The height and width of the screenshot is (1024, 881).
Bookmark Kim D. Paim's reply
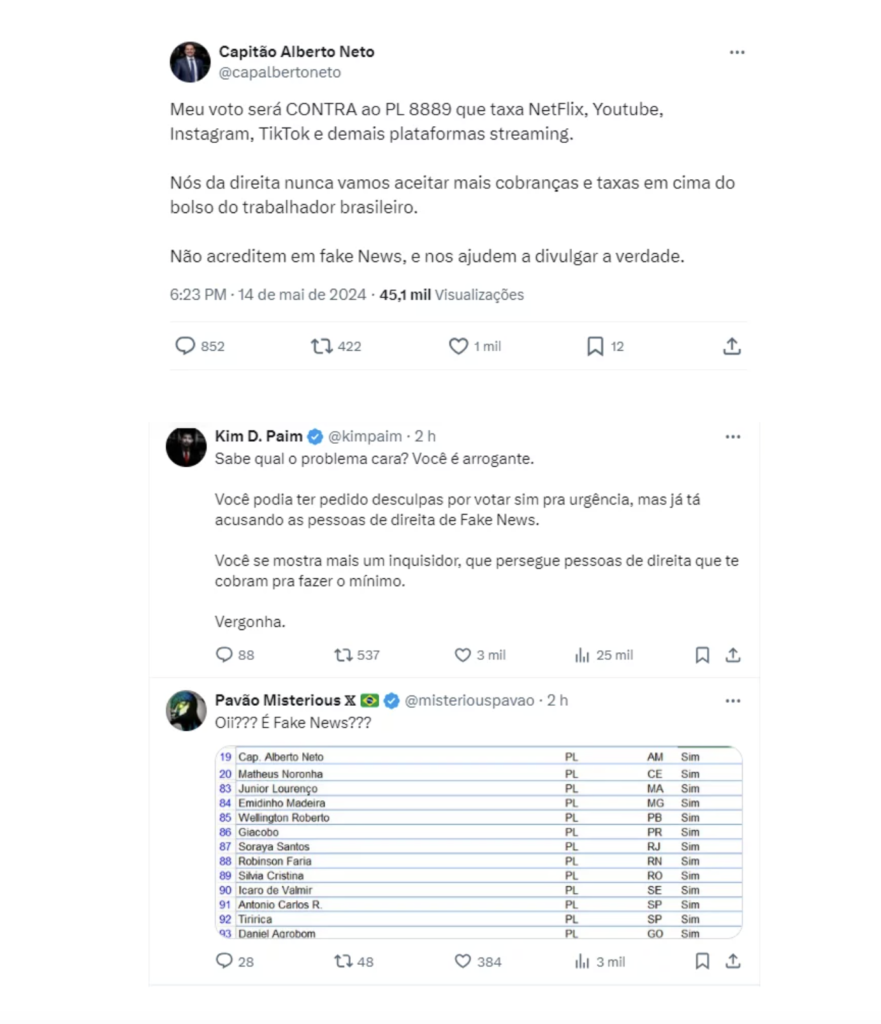(702, 655)
